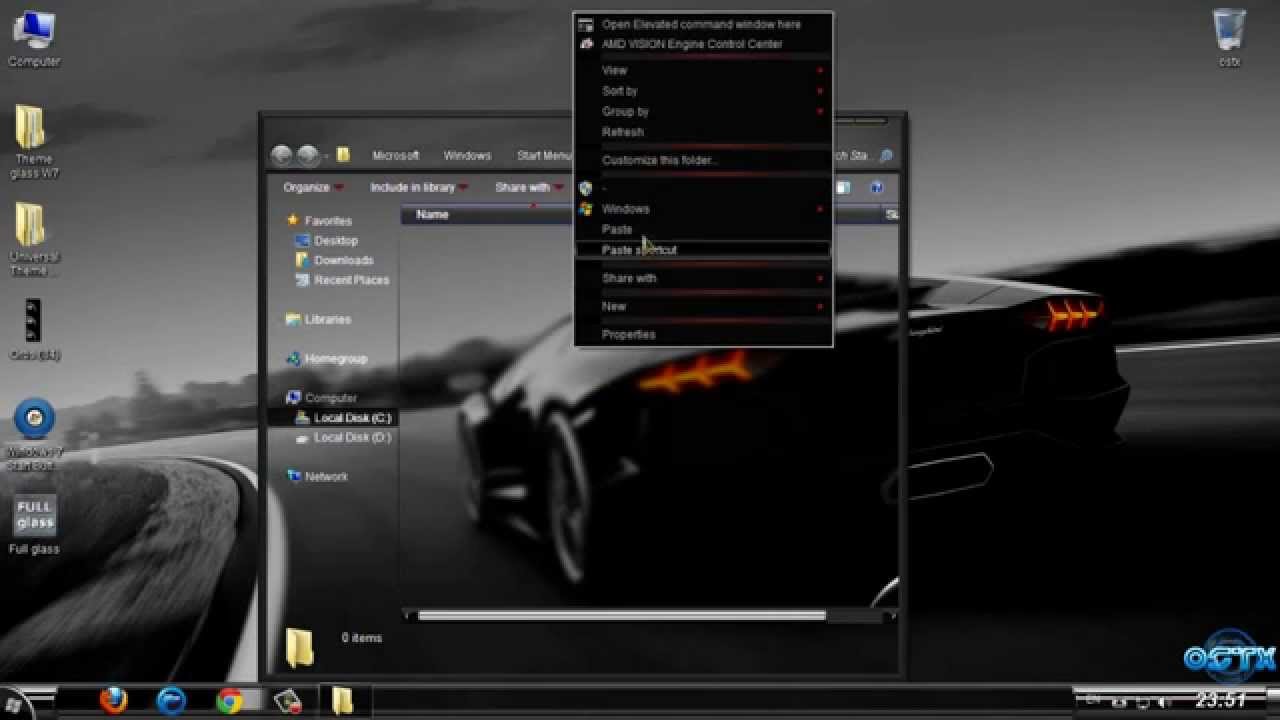Select Network in the navigation pane
Viewport: 1280px width, 720px height.
click(x=317, y=476)
